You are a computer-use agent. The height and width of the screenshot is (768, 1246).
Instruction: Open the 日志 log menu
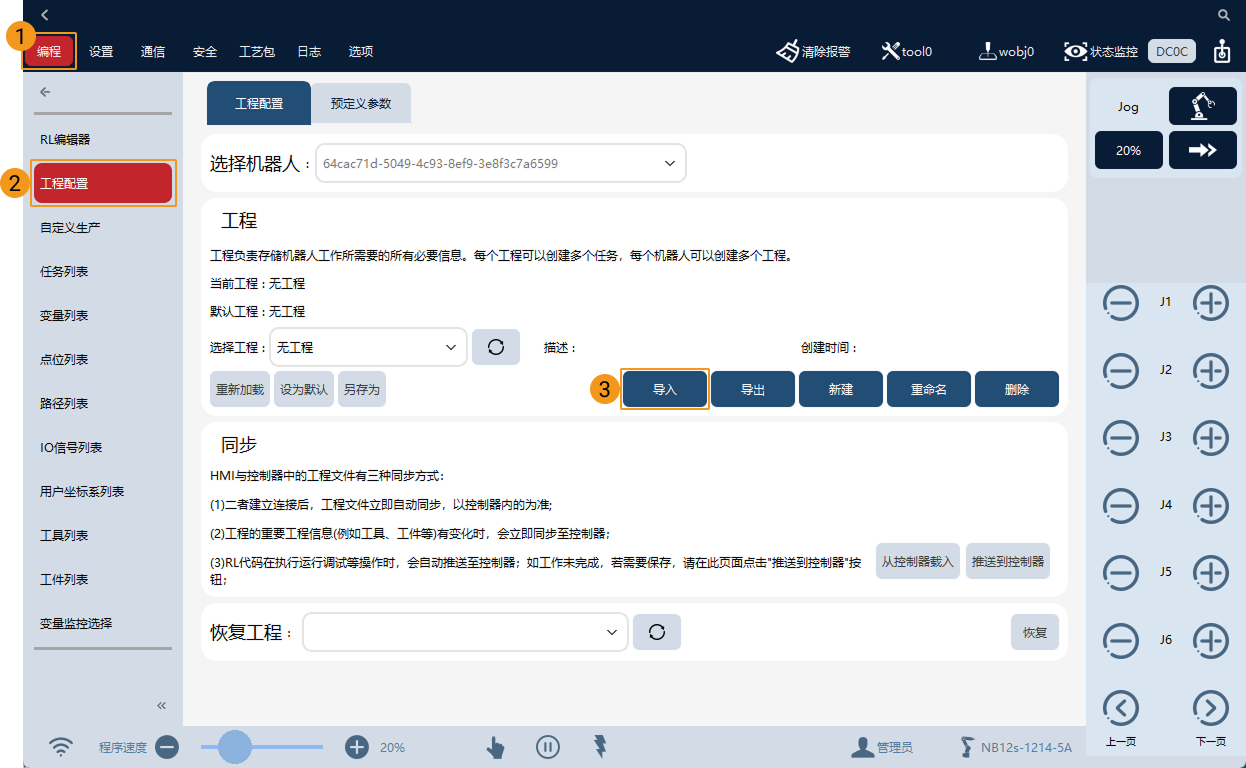tap(309, 52)
